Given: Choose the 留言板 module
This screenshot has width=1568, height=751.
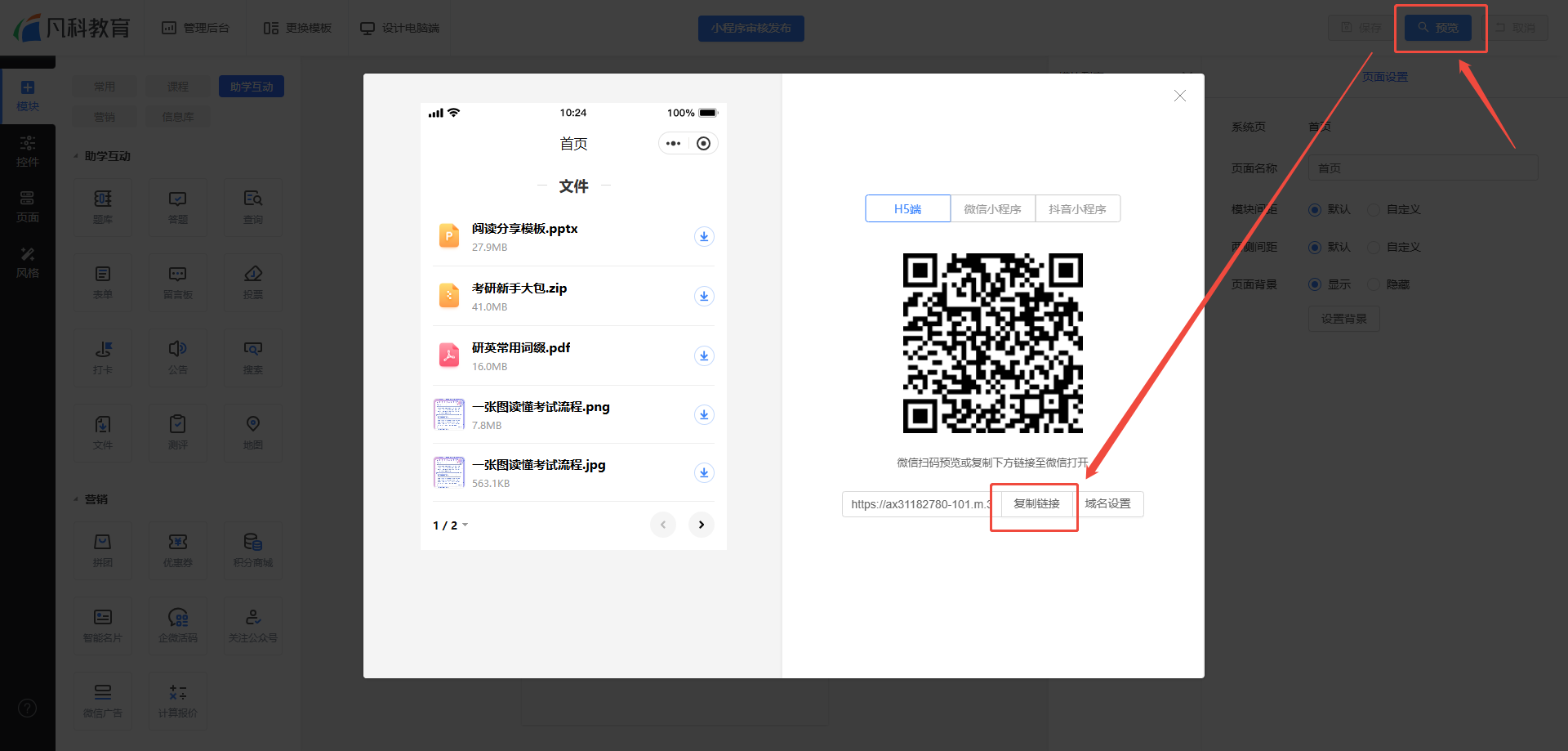Looking at the screenshot, I should click(178, 283).
